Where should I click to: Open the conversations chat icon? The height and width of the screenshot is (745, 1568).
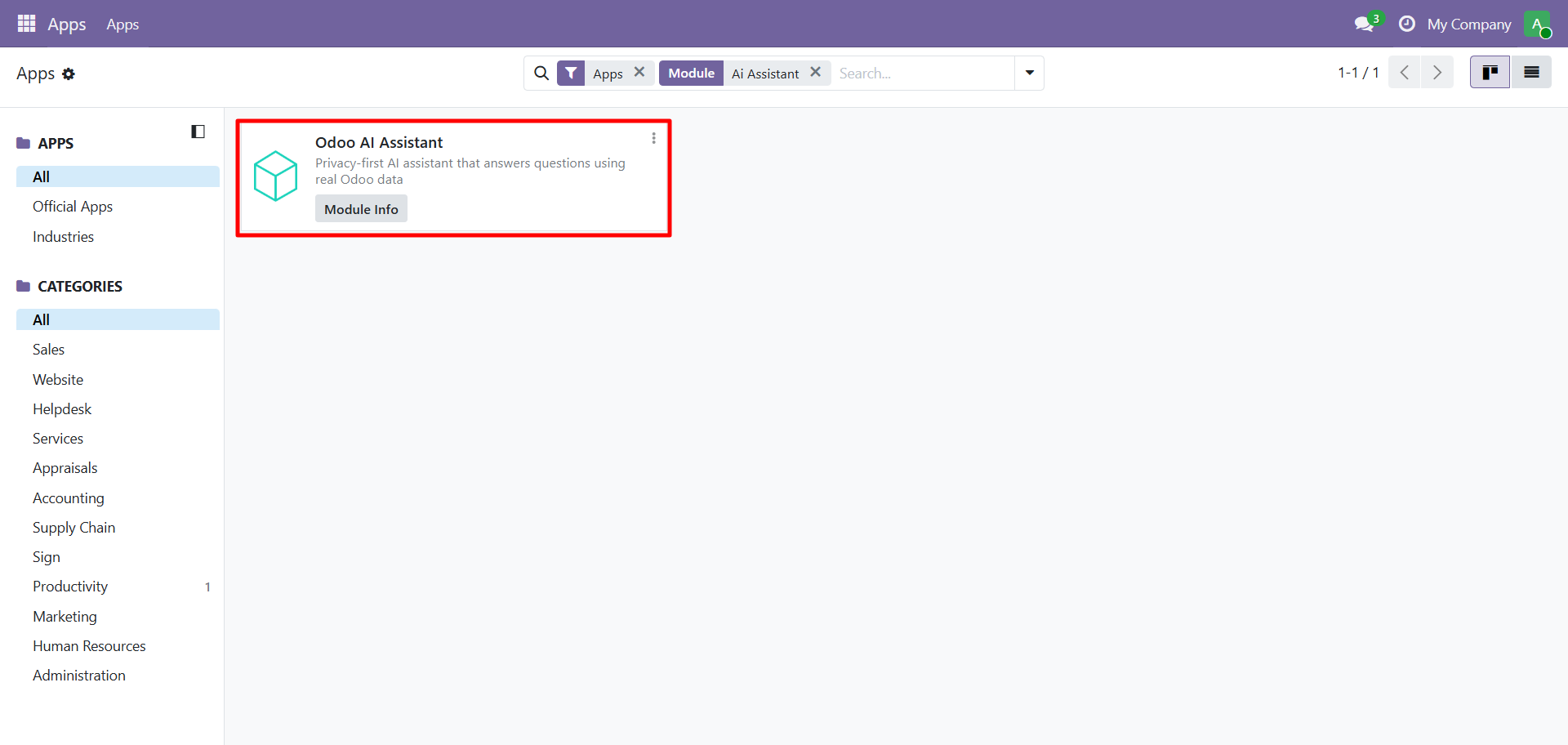tap(1363, 25)
